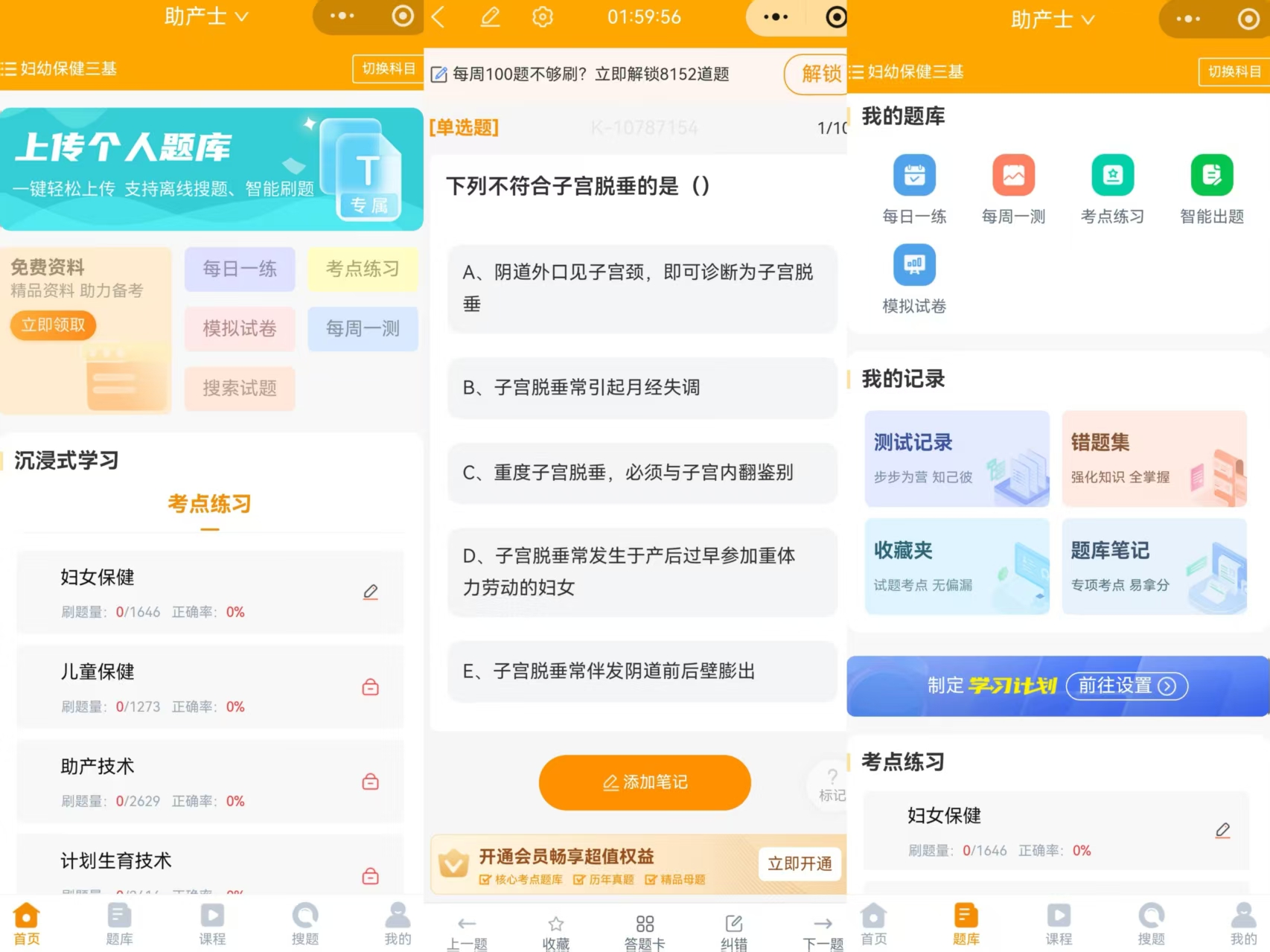
Task: Tap 切换科目 on the 首页 screen
Action: [388, 68]
